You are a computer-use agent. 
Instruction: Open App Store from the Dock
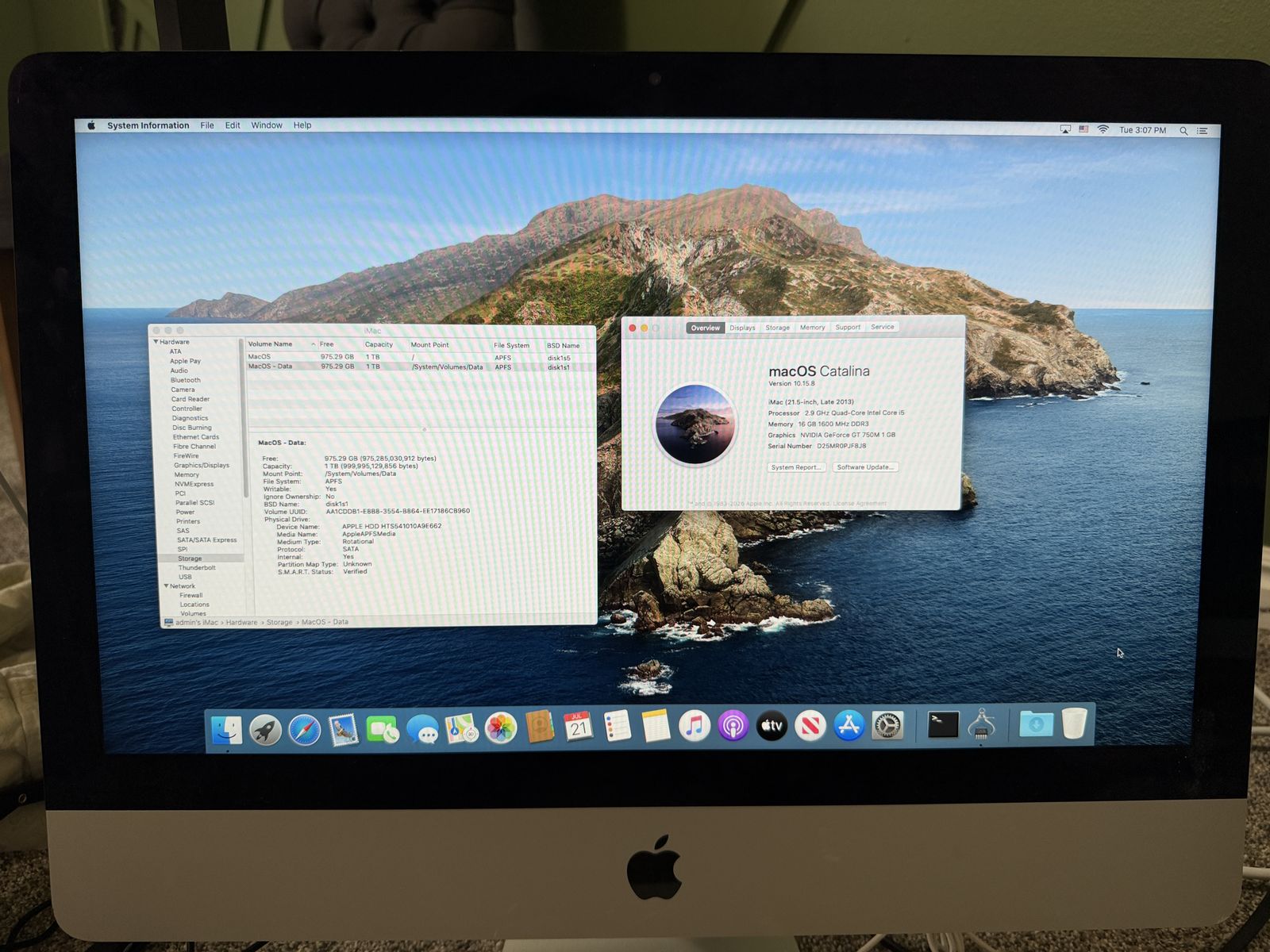[849, 725]
